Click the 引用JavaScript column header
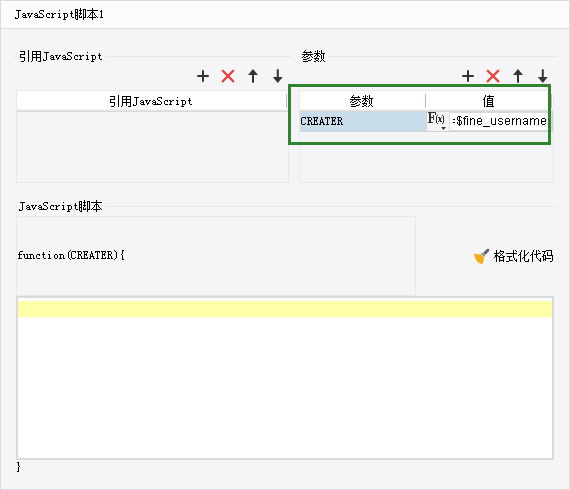Image resolution: width=570 pixels, height=490 pixels. pos(151,101)
